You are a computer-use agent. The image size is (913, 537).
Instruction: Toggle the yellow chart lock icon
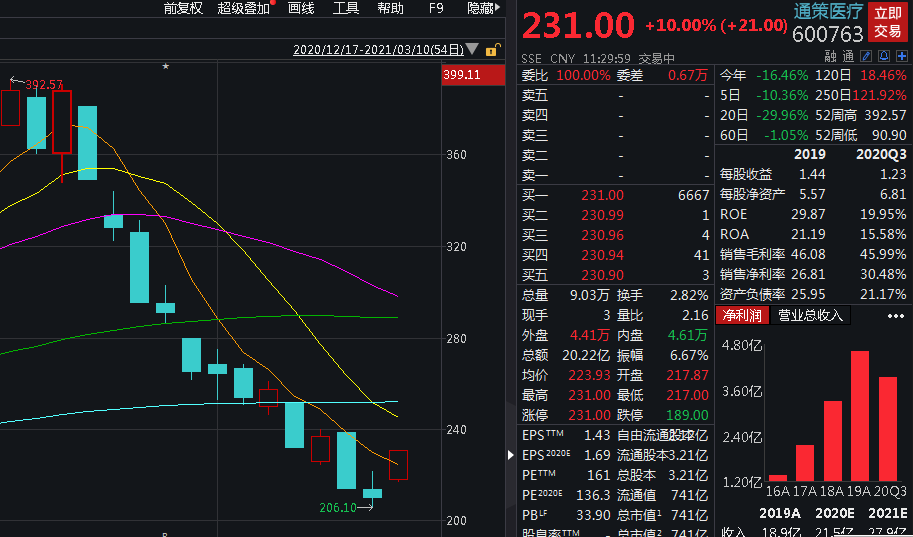tap(492, 50)
